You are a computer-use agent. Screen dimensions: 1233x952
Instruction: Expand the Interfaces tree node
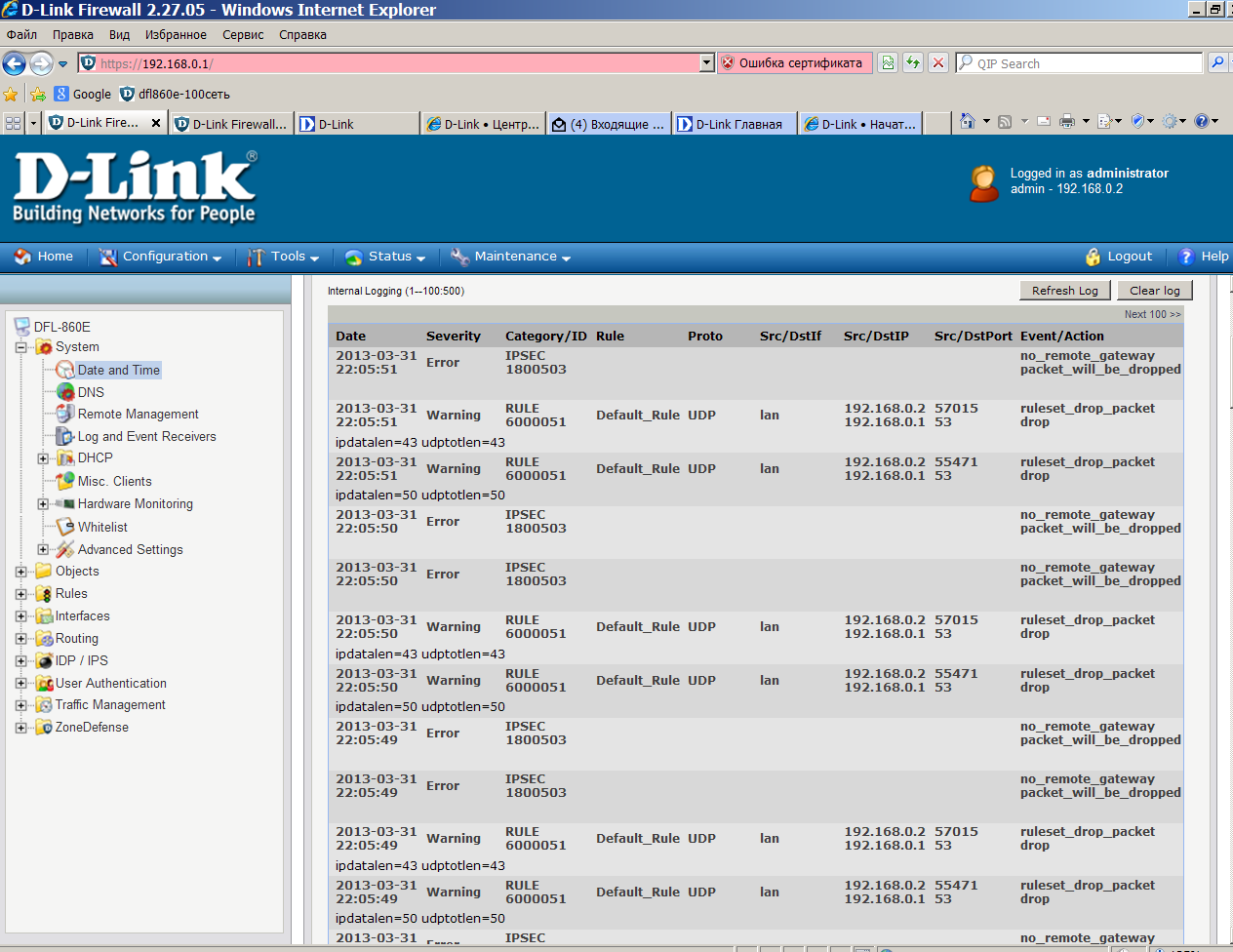pyautogui.click(x=20, y=616)
